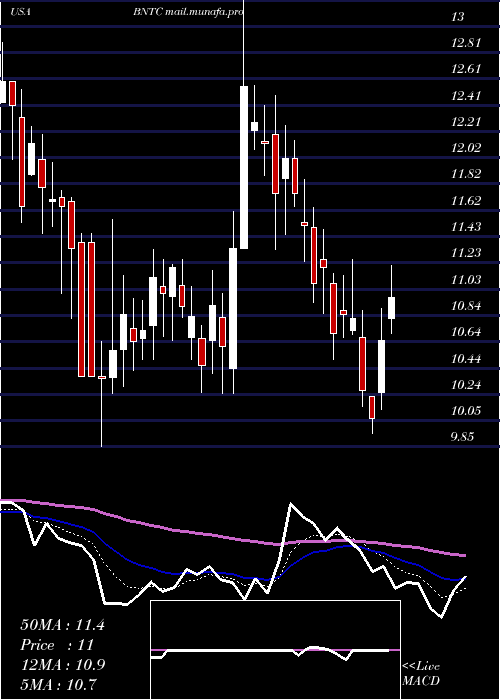Click the price axis label '10.64'
Viewport: 500px width, 700px height.
point(466,332)
